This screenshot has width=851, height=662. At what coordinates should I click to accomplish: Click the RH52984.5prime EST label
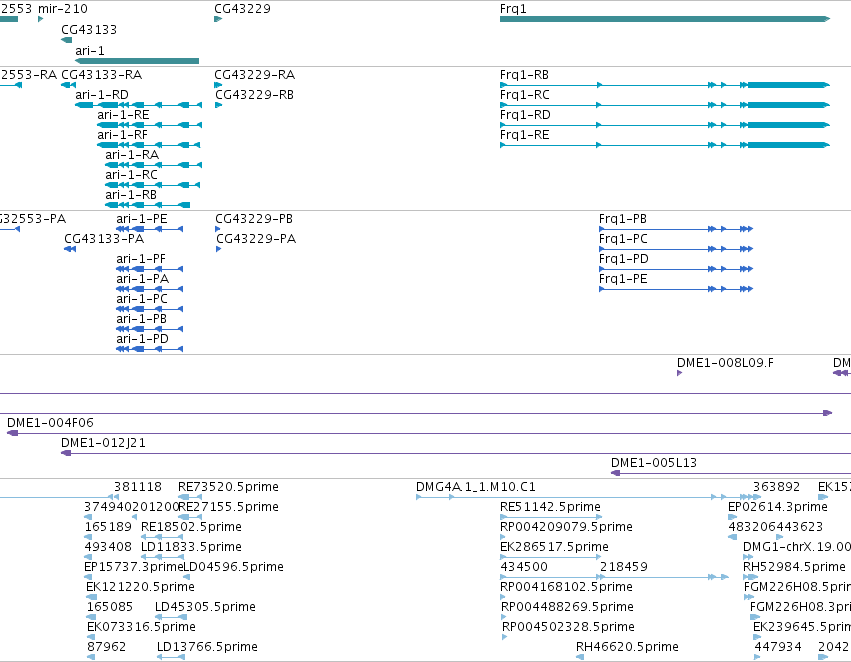pyautogui.click(x=795, y=568)
